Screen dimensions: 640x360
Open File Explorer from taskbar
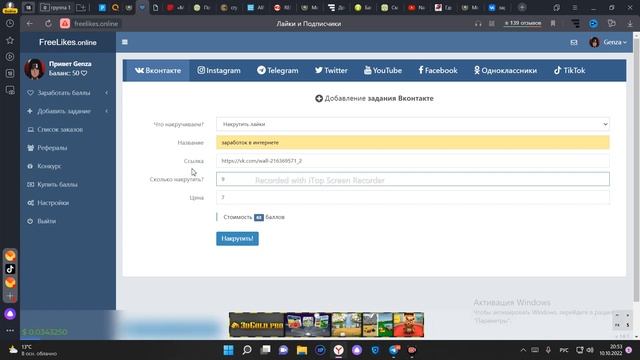(302, 350)
